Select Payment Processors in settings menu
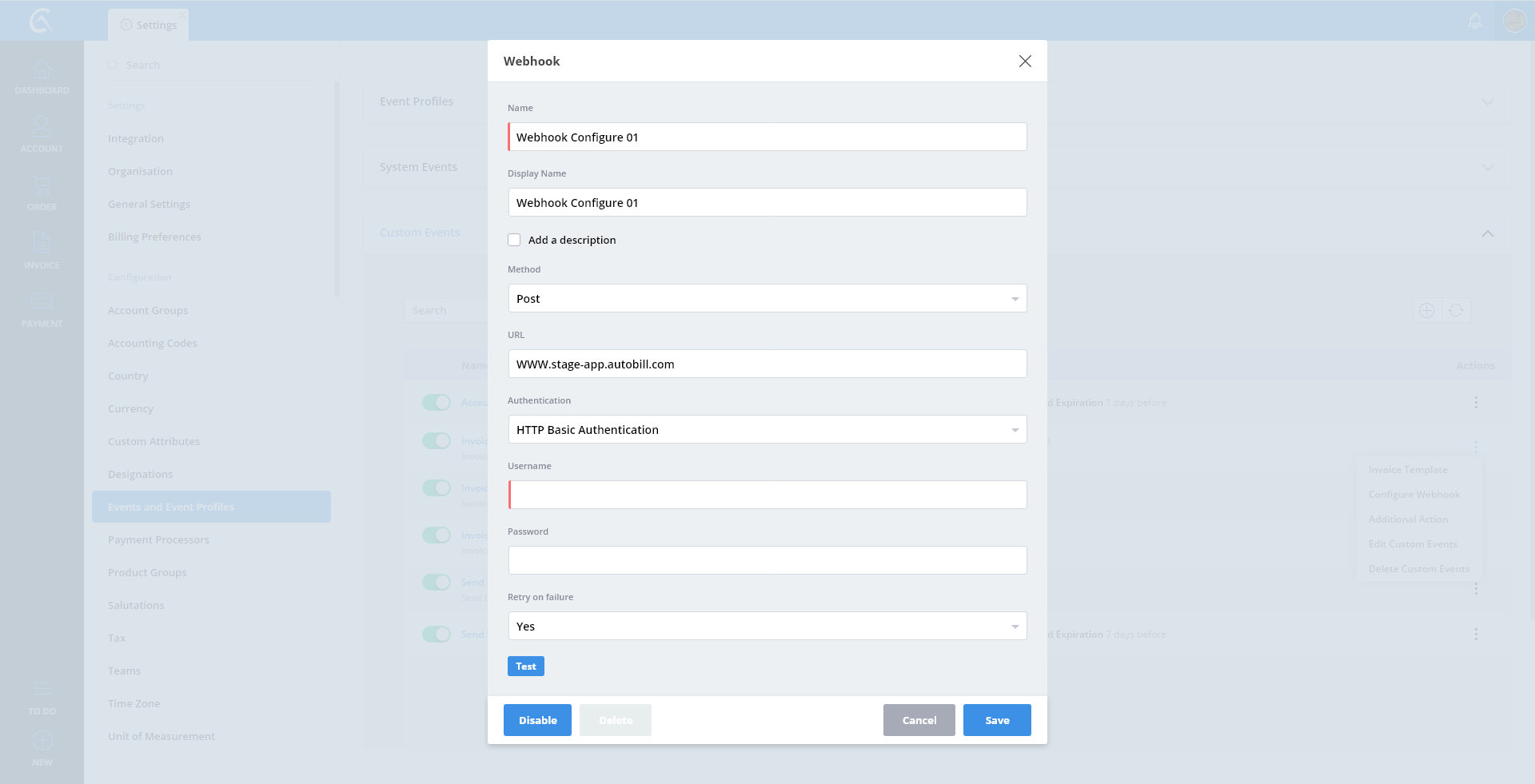1535x784 pixels. pos(158,540)
